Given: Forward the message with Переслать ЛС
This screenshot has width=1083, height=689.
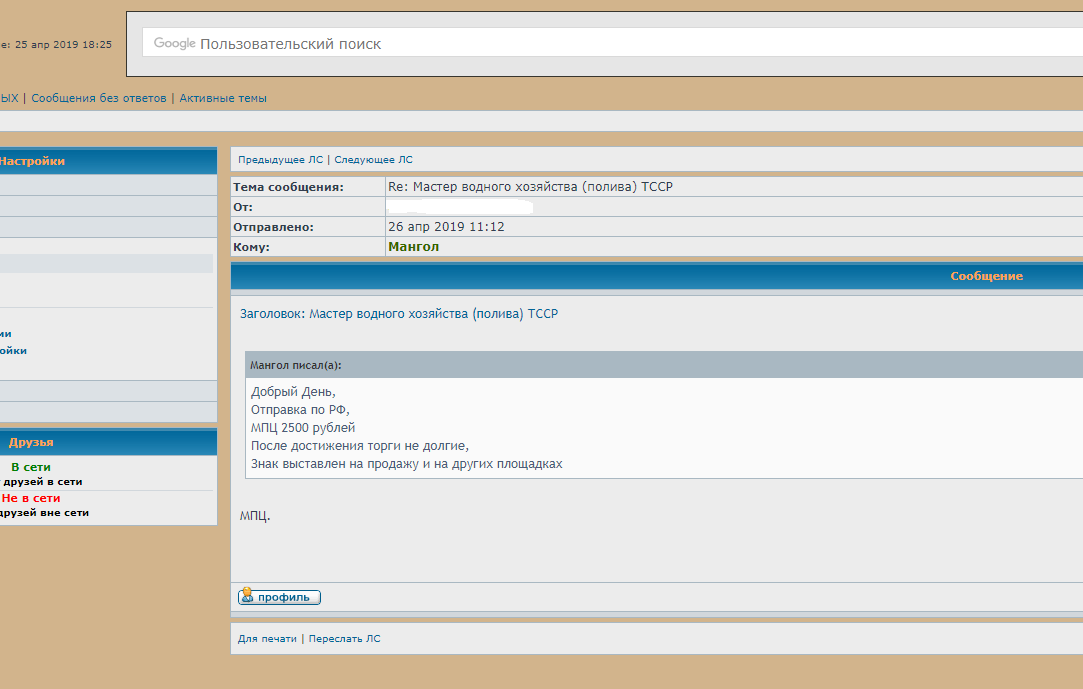Looking at the screenshot, I should pyautogui.click(x=344, y=638).
